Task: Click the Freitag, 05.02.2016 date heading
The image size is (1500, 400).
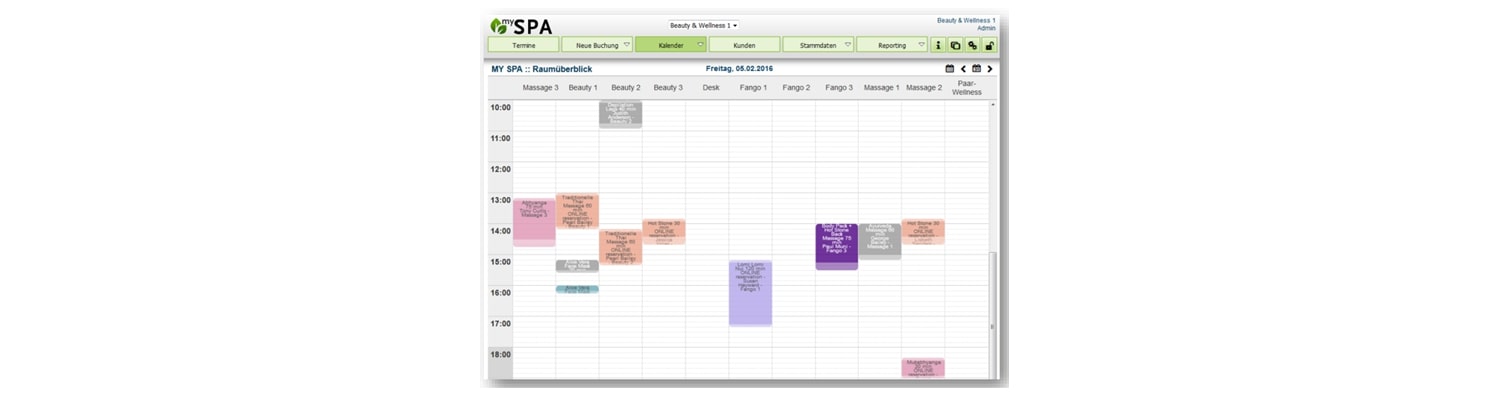Action: (x=739, y=69)
